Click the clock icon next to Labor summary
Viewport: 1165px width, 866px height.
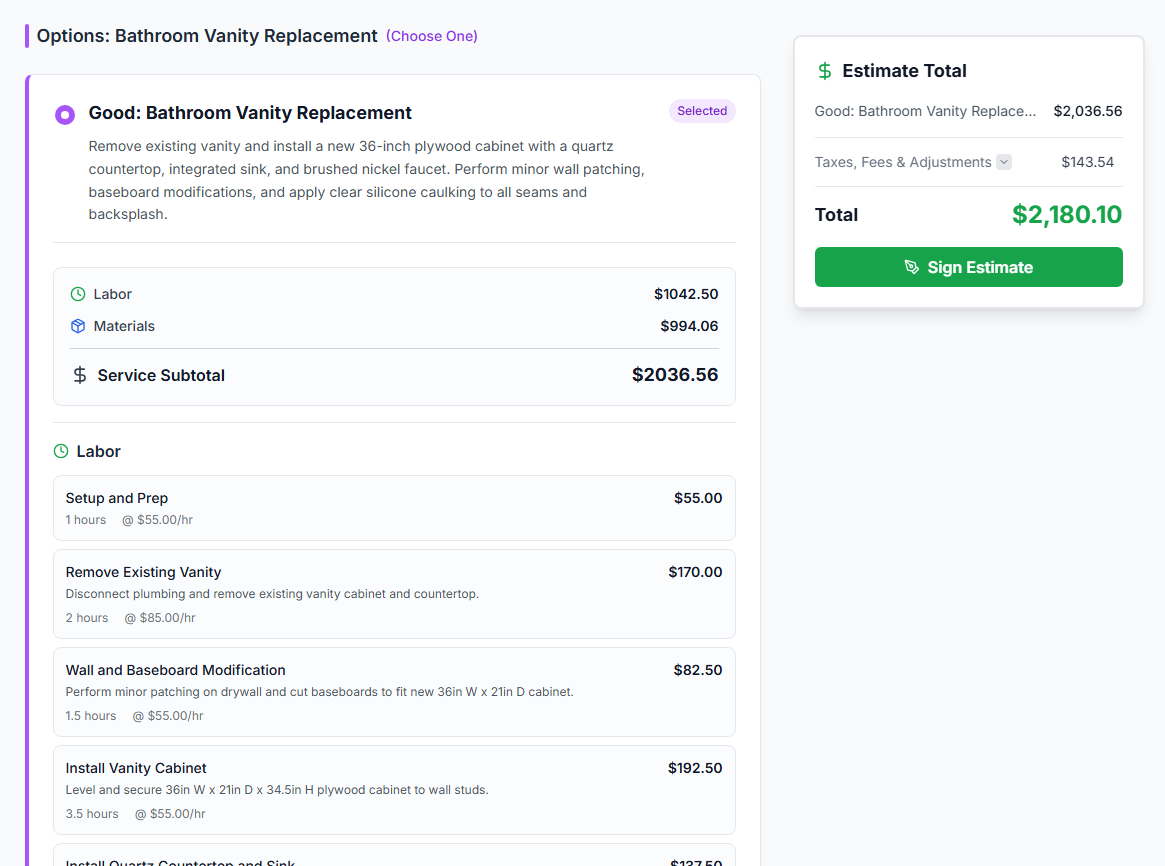(78, 294)
